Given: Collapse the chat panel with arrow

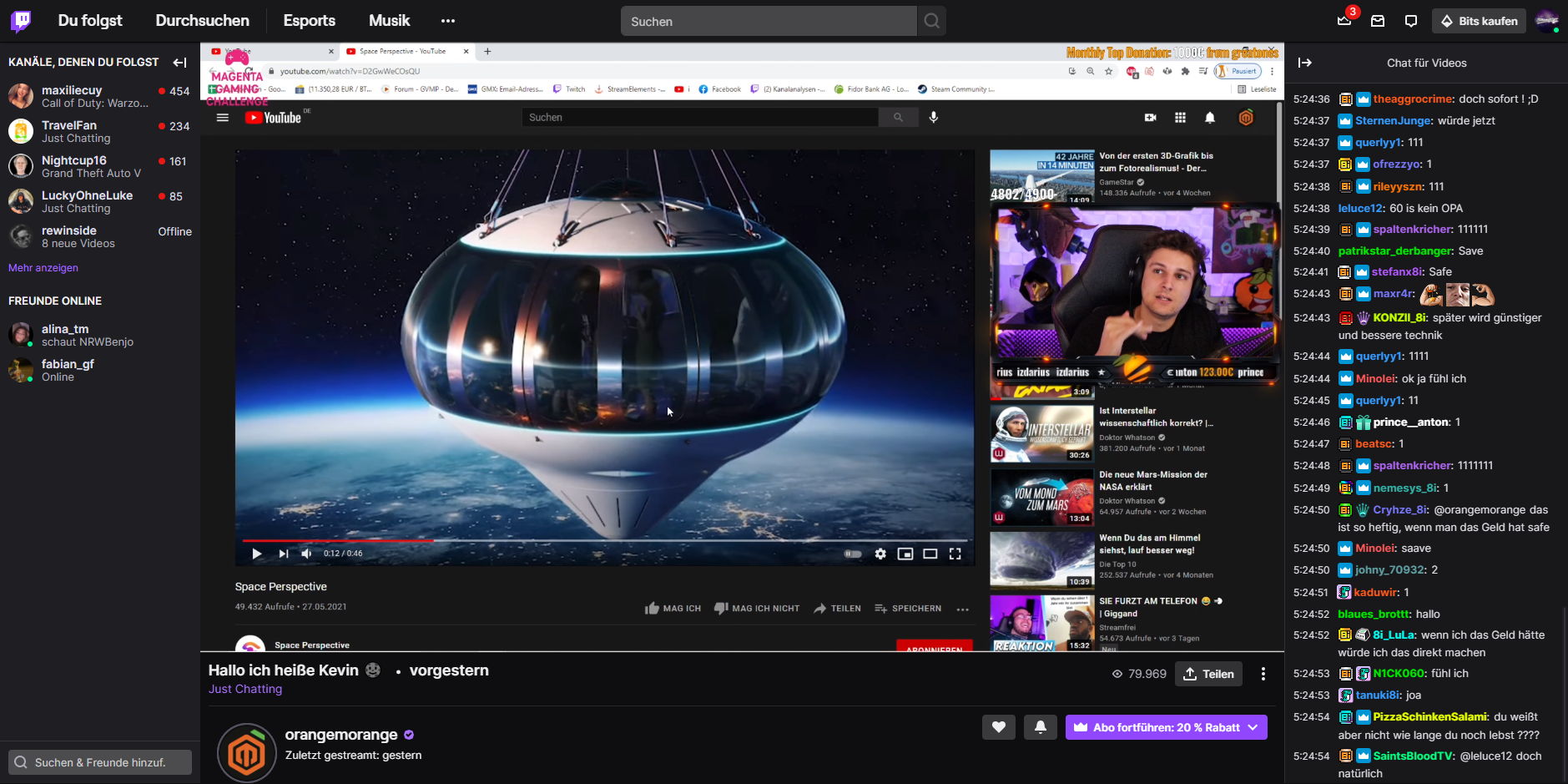Looking at the screenshot, I should 1305,63.
